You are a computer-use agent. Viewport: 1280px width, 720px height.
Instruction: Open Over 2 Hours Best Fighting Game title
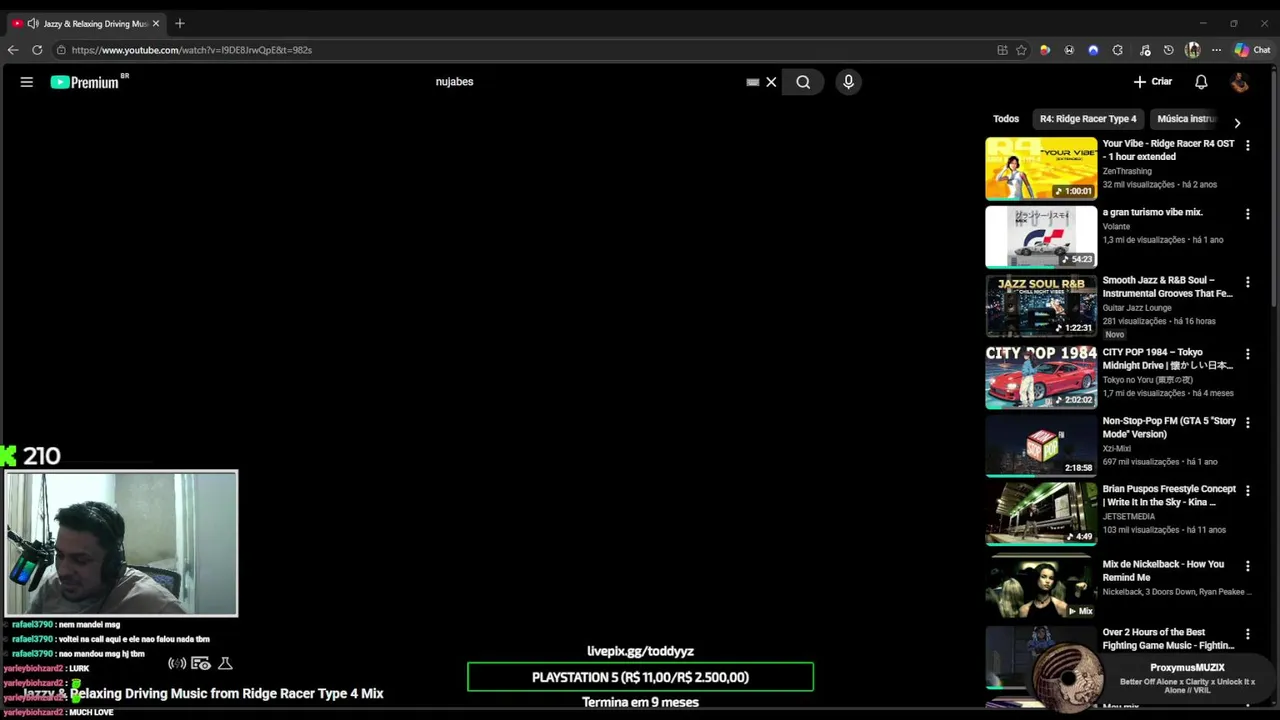click(1168, 639)
